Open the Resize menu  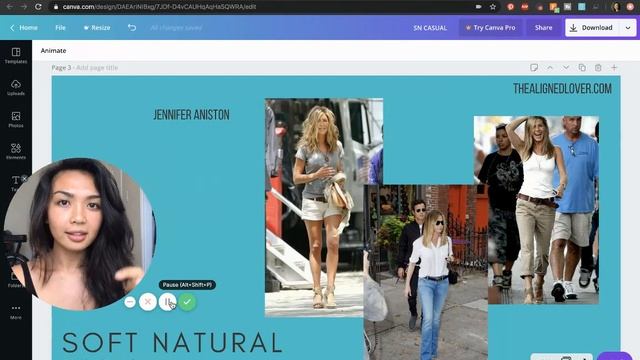[97, 27]
